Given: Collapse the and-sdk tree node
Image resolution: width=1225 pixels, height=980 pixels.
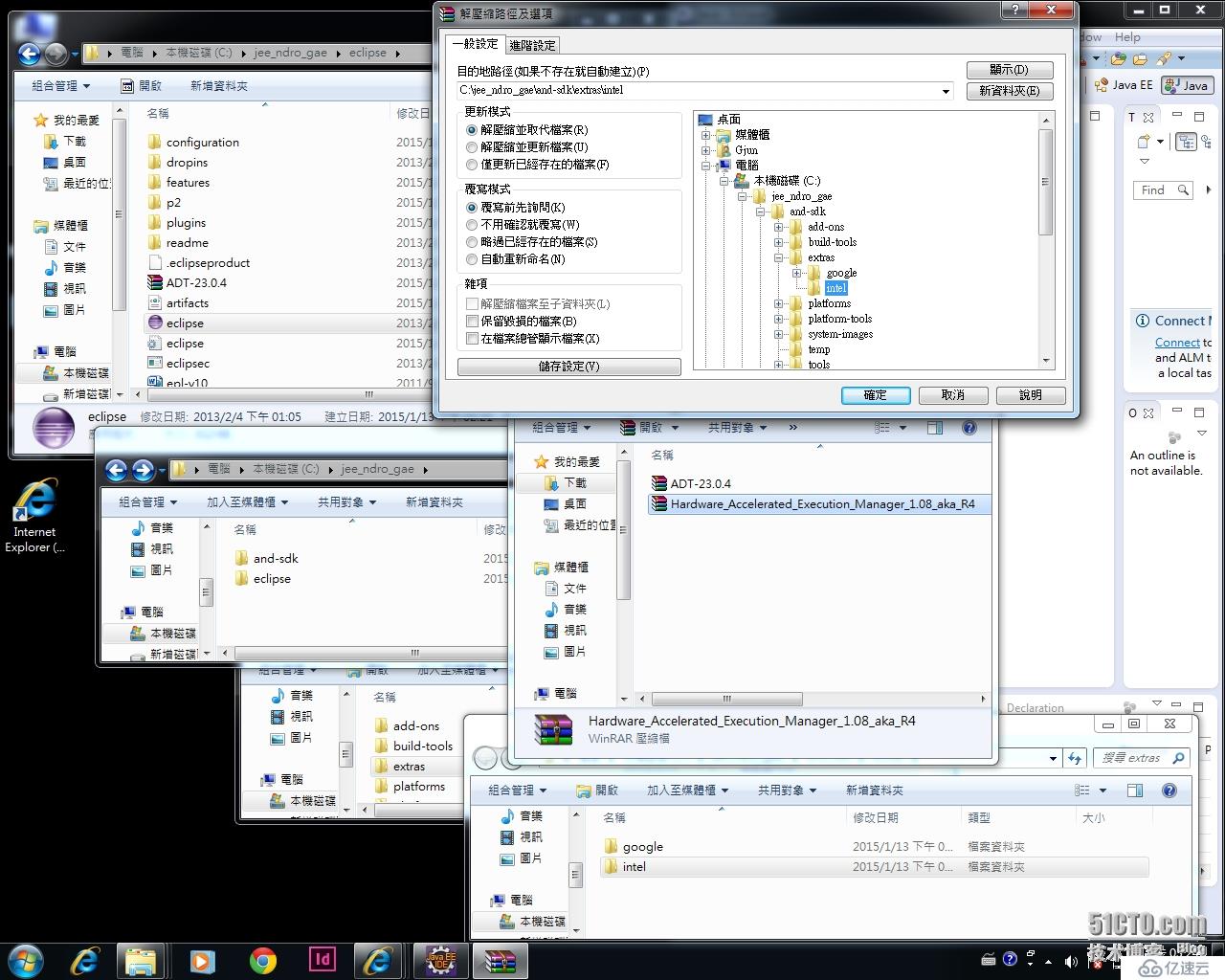Looking at the screenshot, I should 761,212.
